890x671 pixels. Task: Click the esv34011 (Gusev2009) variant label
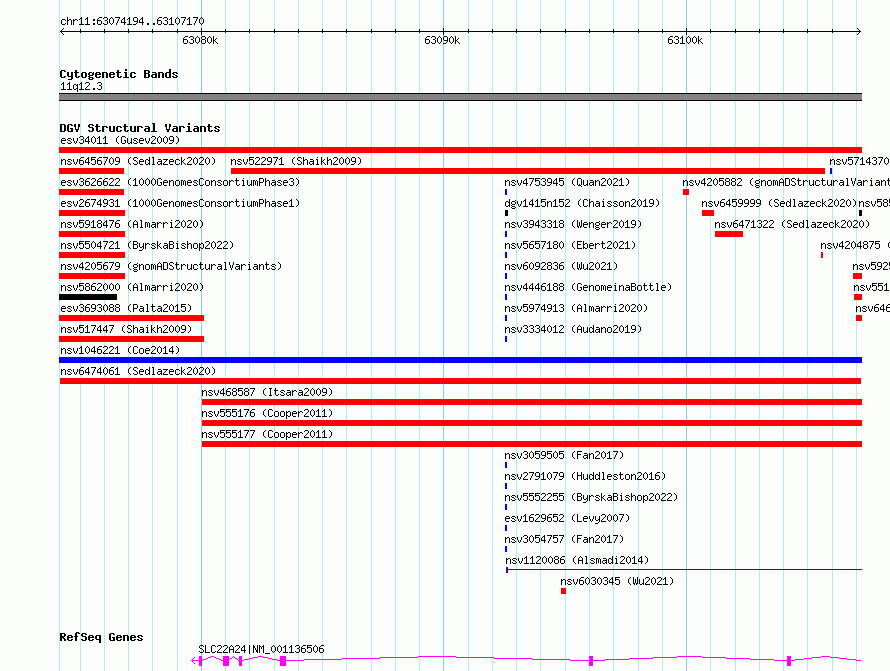pyautogui.click(x=120, y=140)
